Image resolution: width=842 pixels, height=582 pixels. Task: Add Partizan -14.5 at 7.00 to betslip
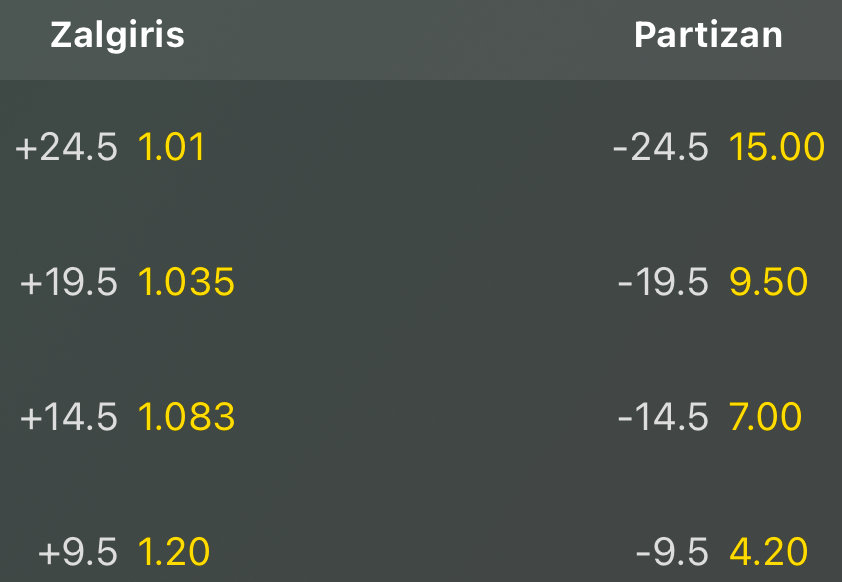coord(765,417)
